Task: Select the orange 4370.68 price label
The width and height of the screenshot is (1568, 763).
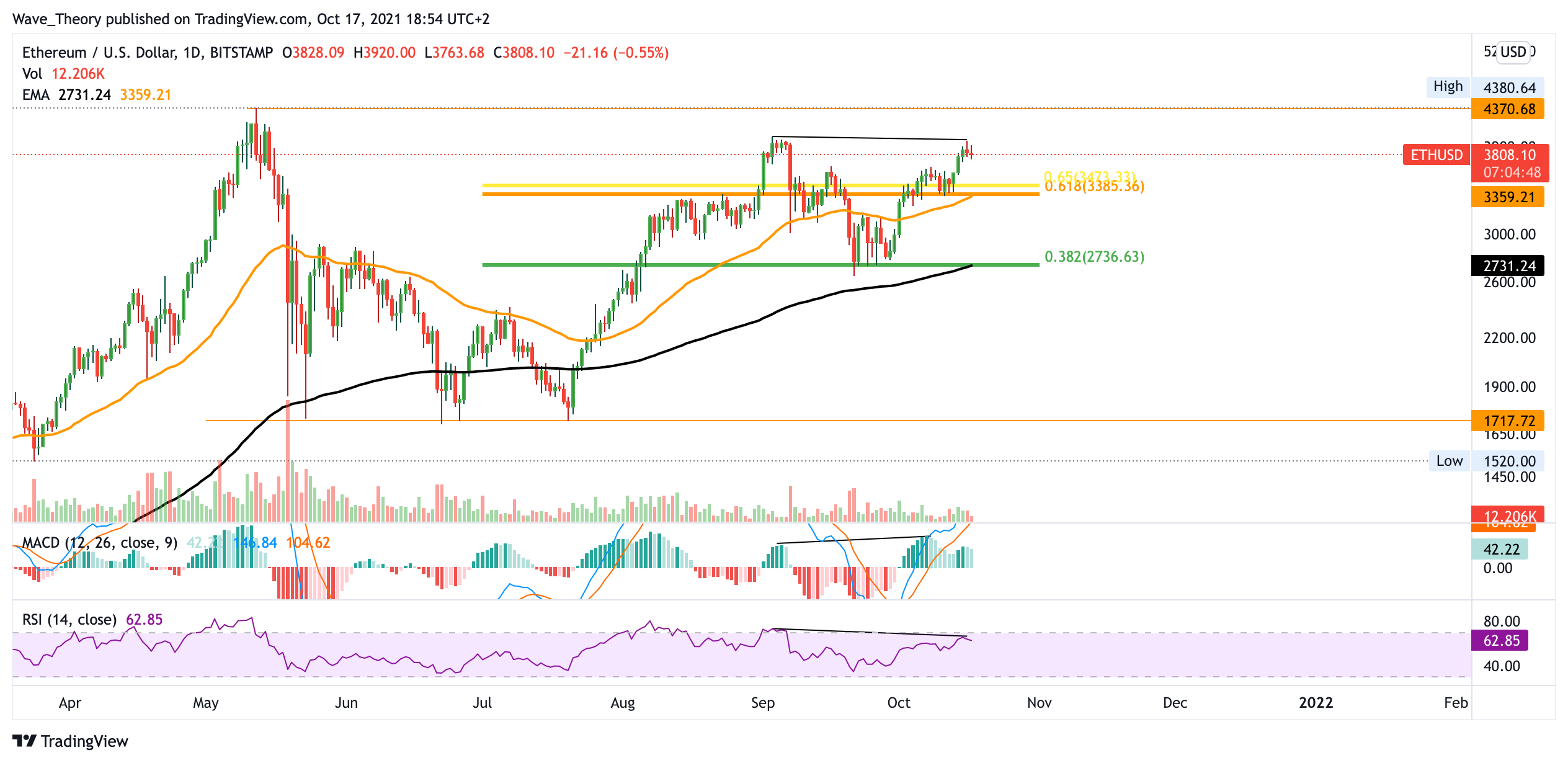Action: tap(1508, 109)
